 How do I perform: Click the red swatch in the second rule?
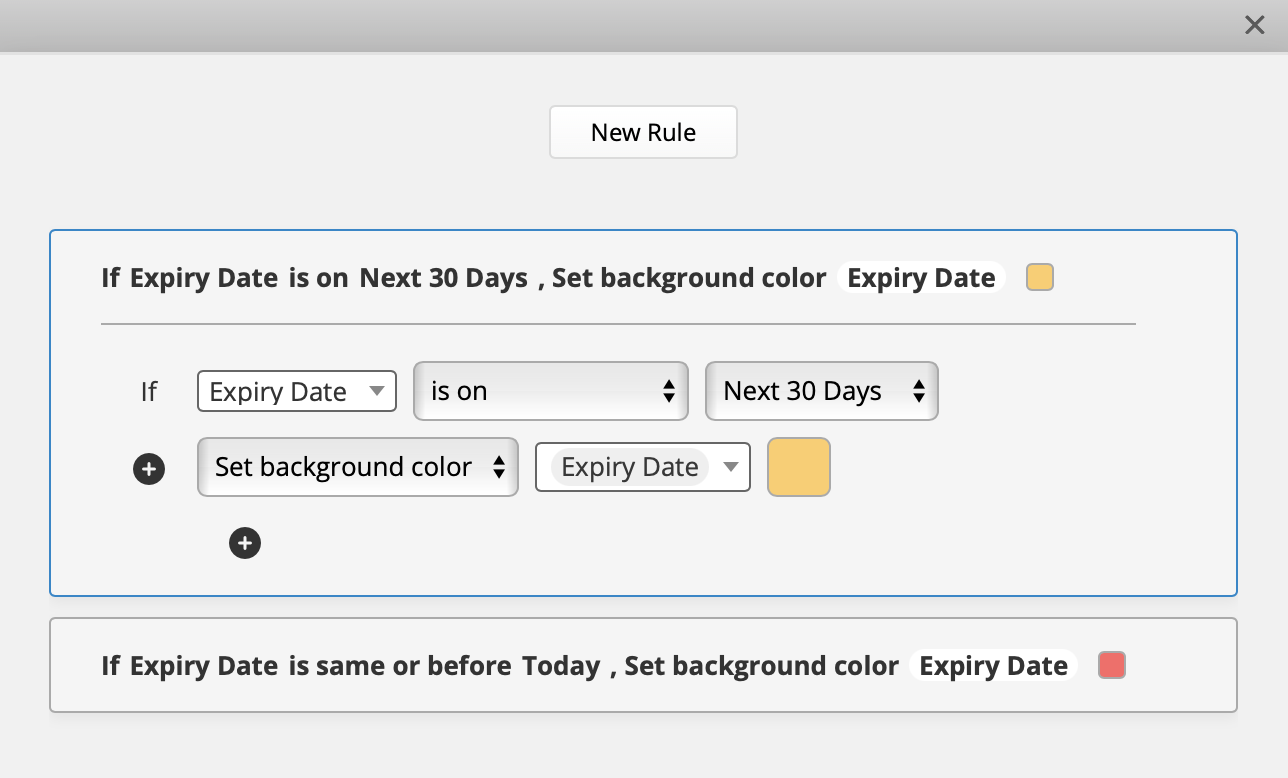pyautogui.click(x=1112, y=666)
